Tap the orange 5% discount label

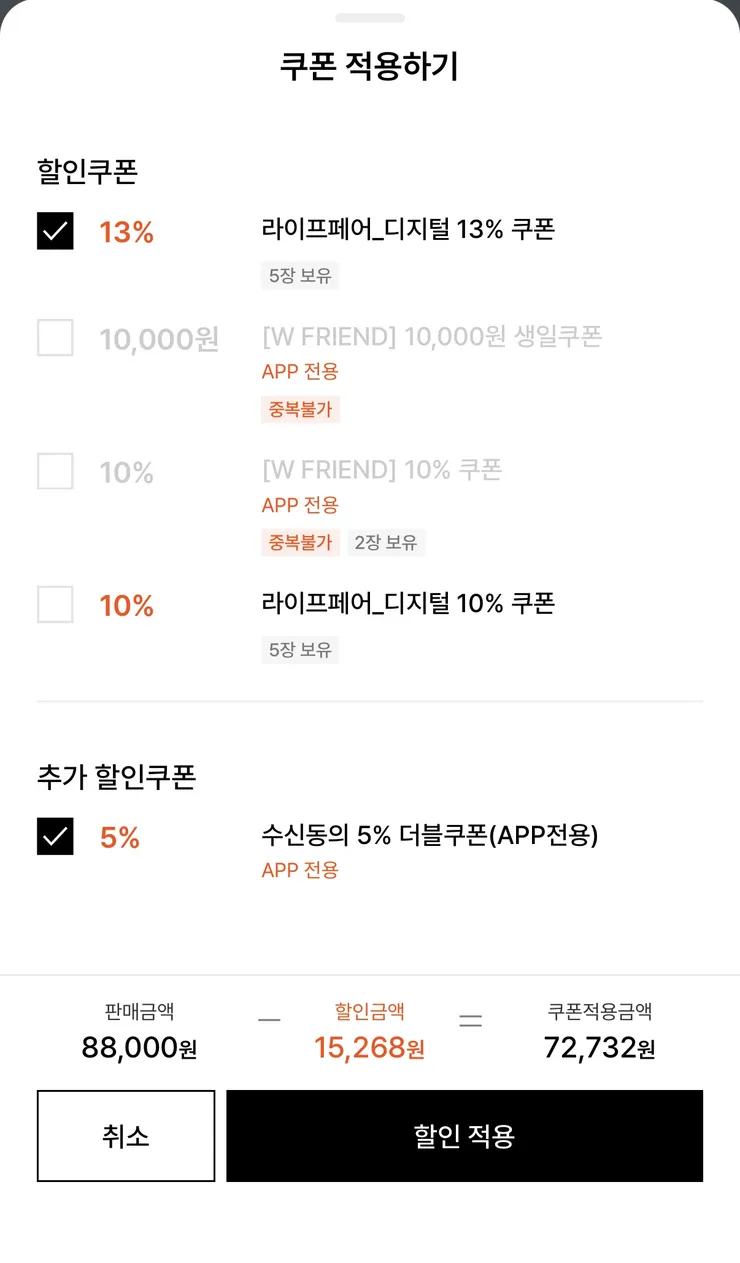coord(120,837)
